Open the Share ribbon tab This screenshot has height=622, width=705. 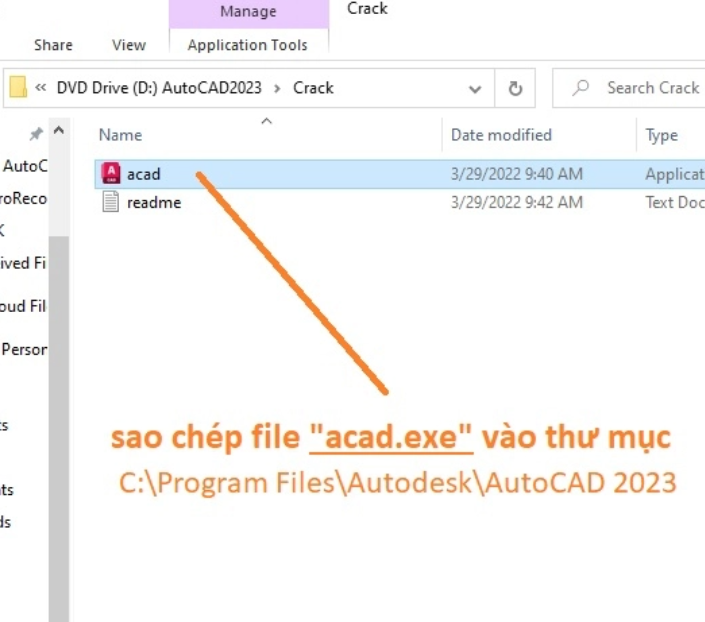click(x=53, y=45)
